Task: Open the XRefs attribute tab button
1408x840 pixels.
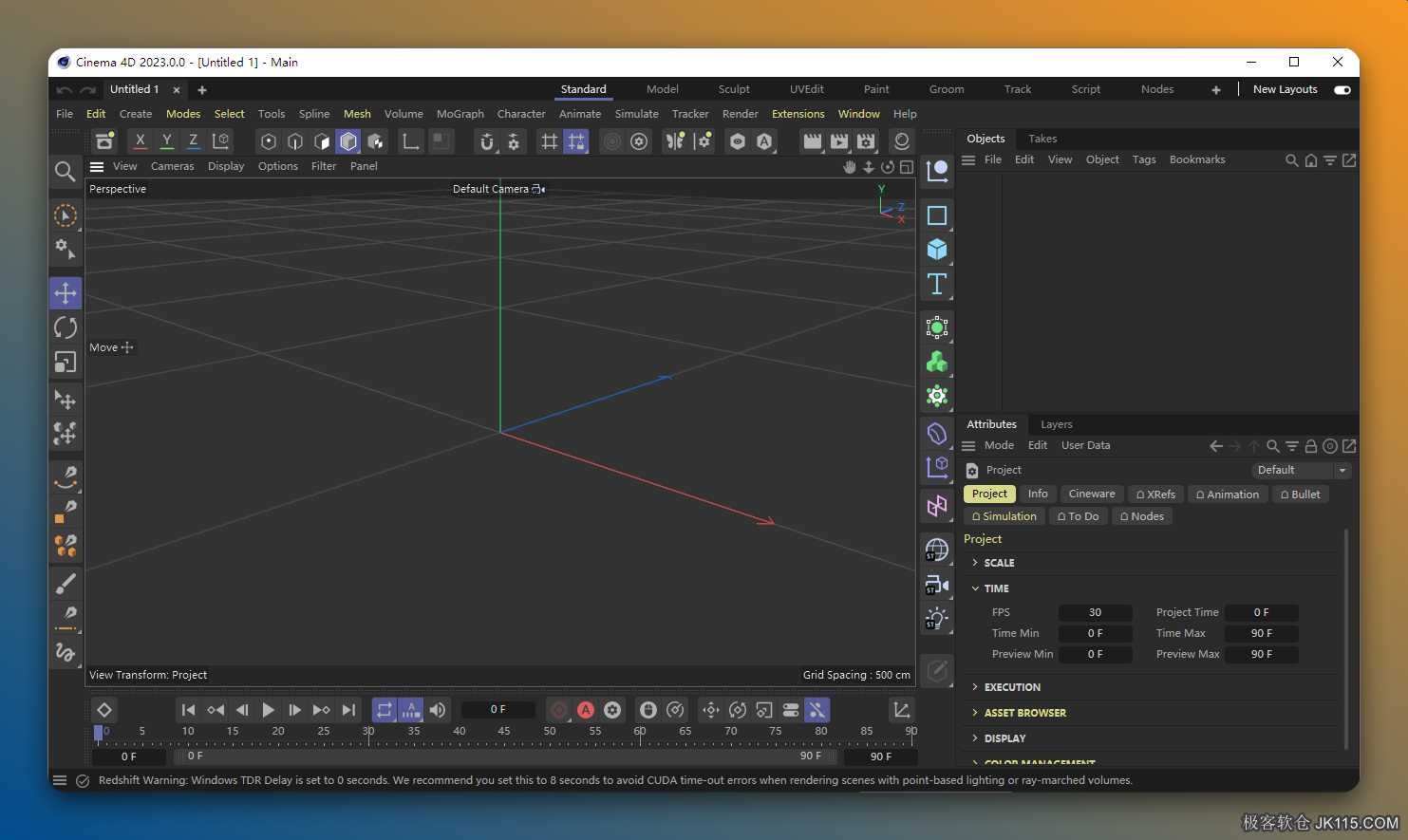Action: tap(1155, 495)
